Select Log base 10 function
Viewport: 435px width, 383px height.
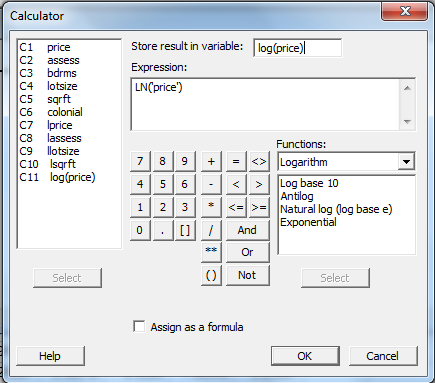click(x=309, y=183)
